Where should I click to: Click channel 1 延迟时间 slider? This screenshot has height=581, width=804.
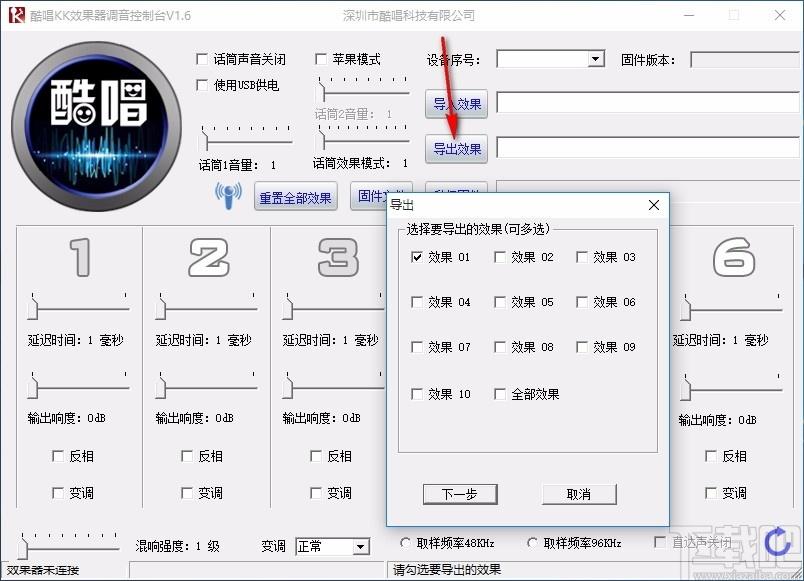tap(78, 307)
